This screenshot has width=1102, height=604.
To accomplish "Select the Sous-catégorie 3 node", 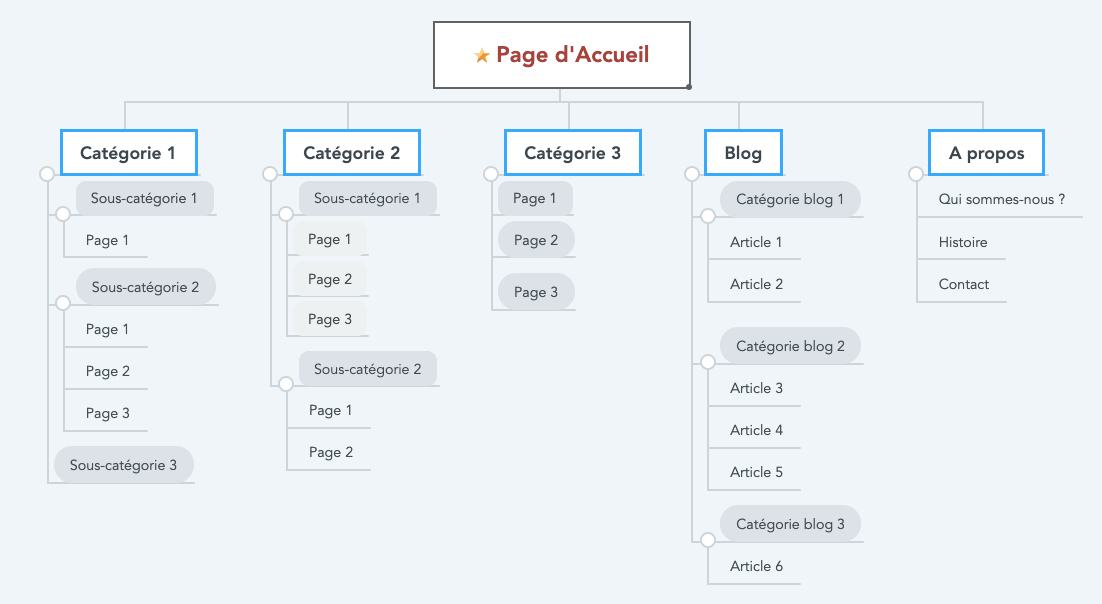I will (124, 465).
